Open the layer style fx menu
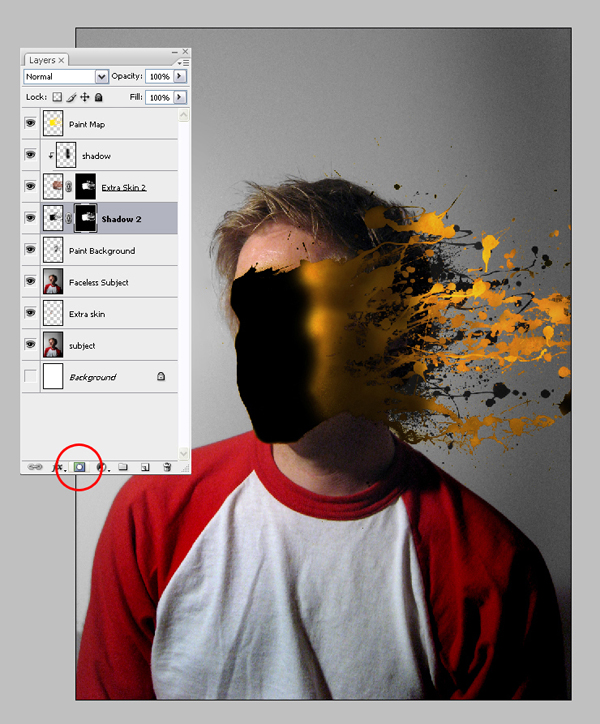 pyautogui.click(x=59, y=467)
